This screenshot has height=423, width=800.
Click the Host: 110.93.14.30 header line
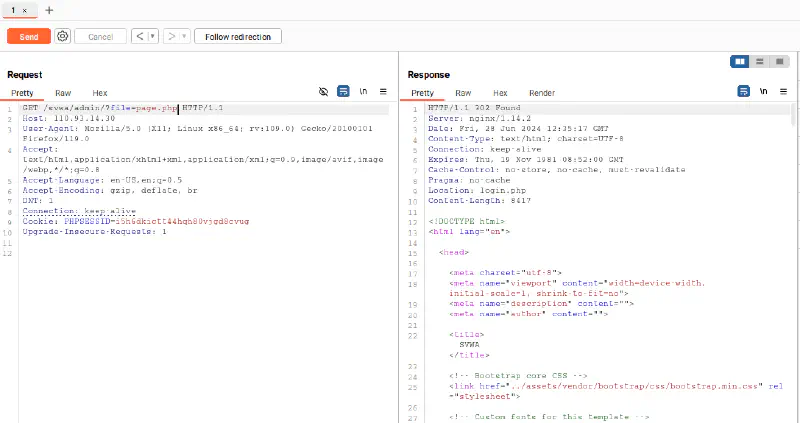tap(69, 118)
